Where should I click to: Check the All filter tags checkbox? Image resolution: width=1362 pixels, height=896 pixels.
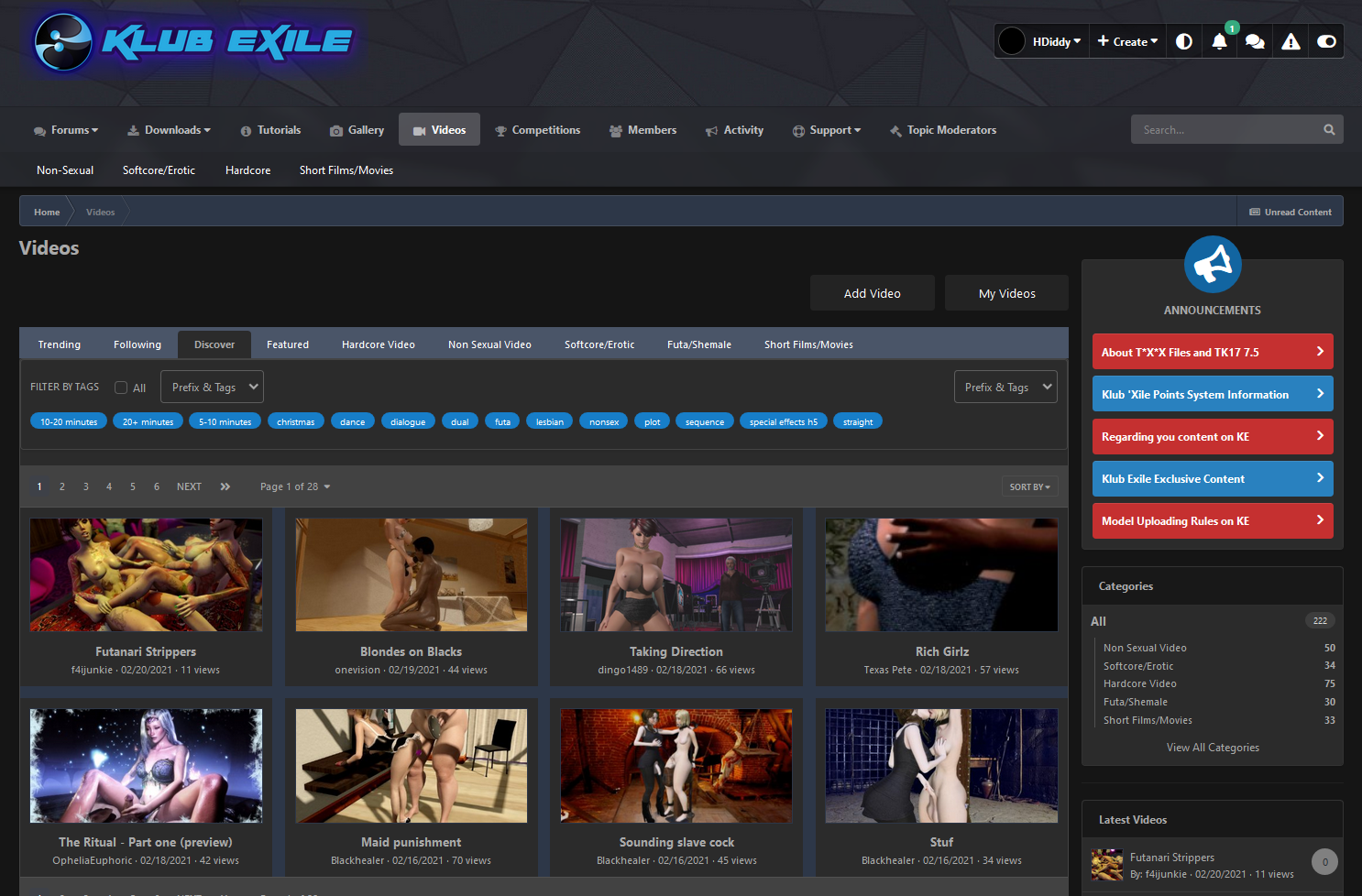121,388
